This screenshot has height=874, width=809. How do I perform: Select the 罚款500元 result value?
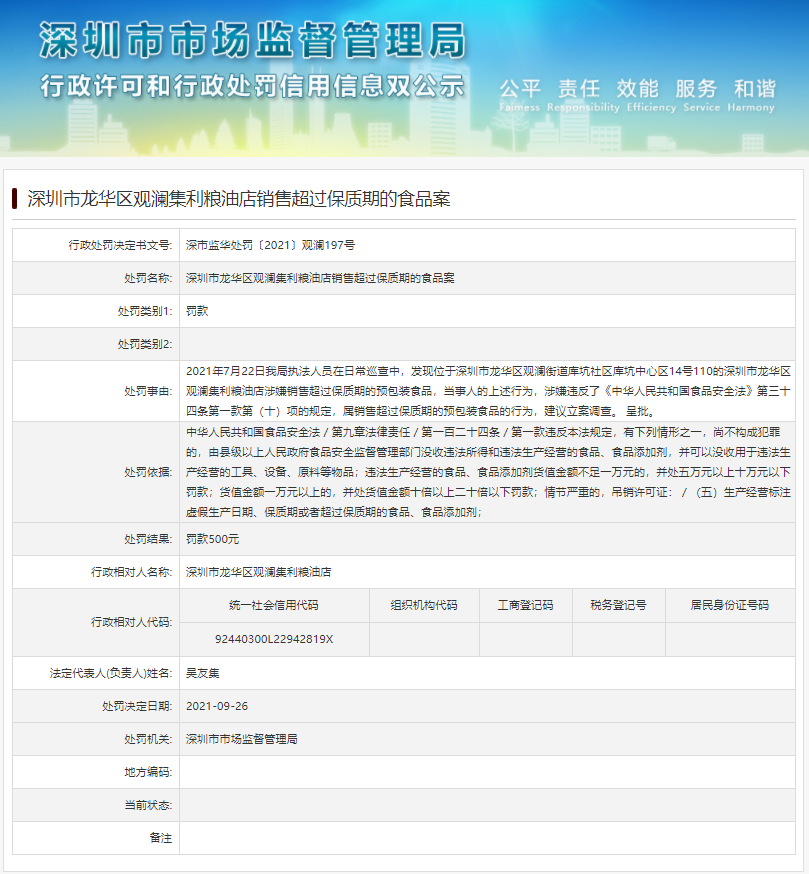pyautogui.click(x=212, y=539)
